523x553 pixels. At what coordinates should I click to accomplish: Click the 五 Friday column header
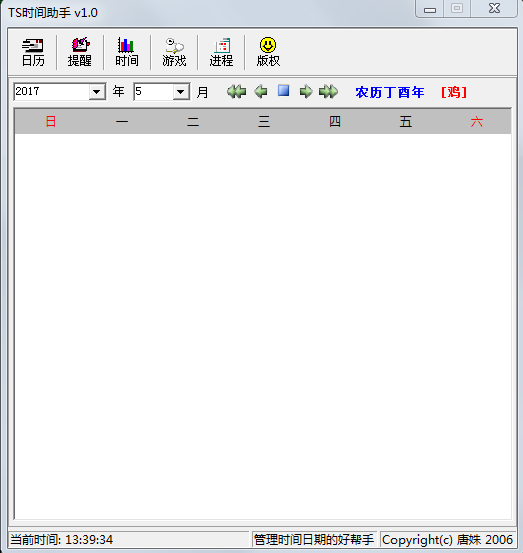406,122
